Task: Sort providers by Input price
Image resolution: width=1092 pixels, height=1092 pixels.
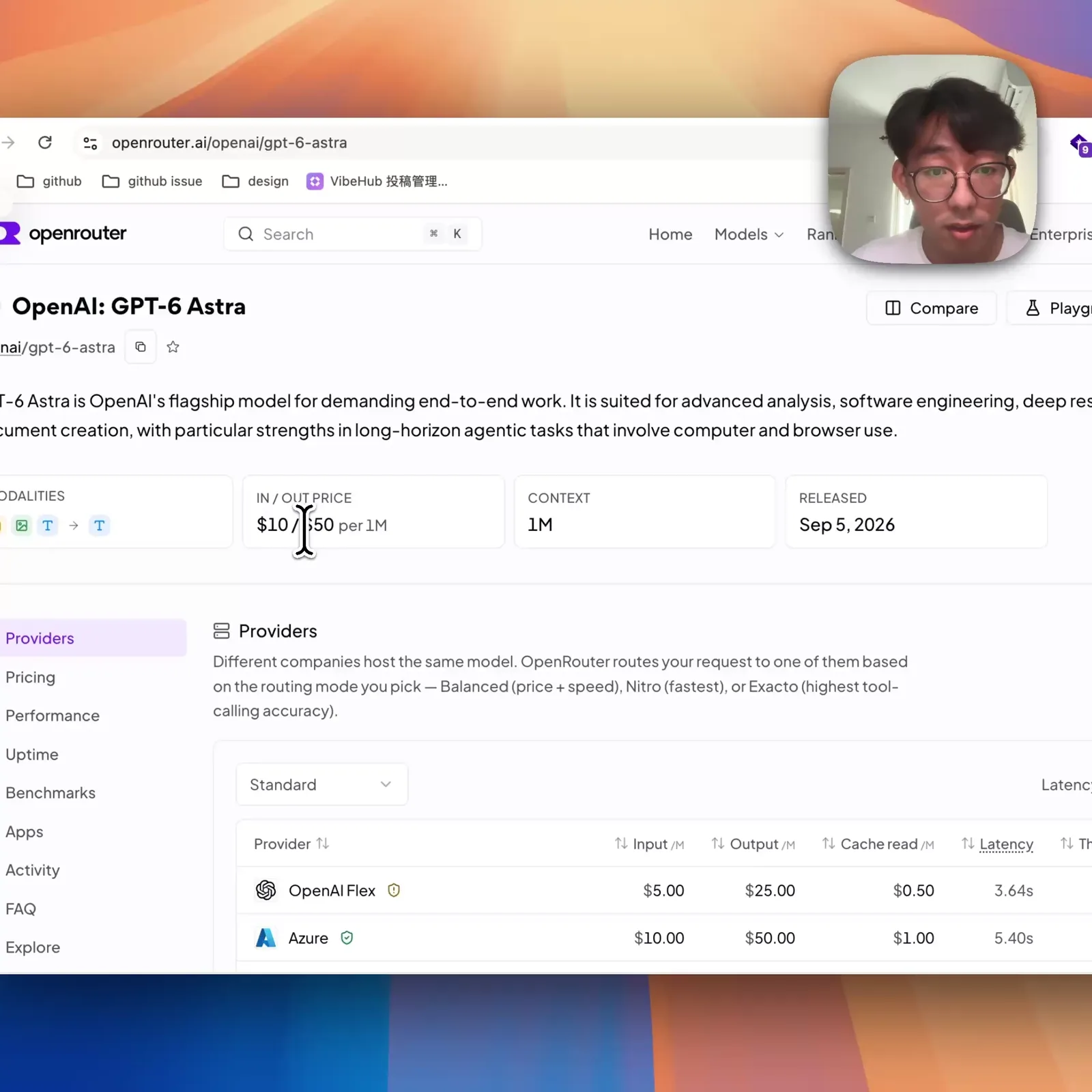Action: click(x=649, y=844)
